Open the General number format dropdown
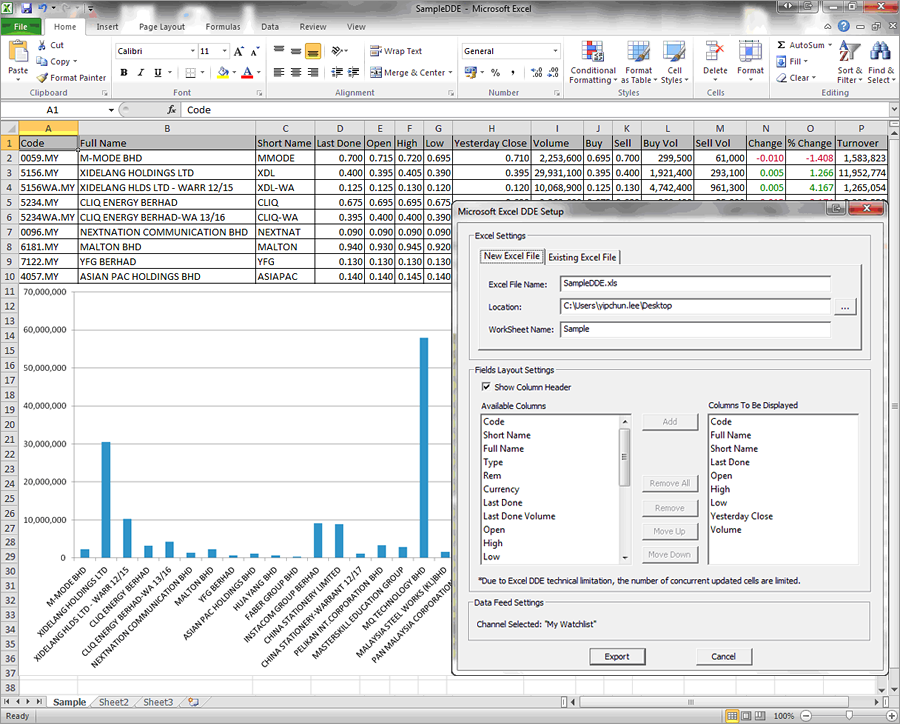 pos(555,51)
